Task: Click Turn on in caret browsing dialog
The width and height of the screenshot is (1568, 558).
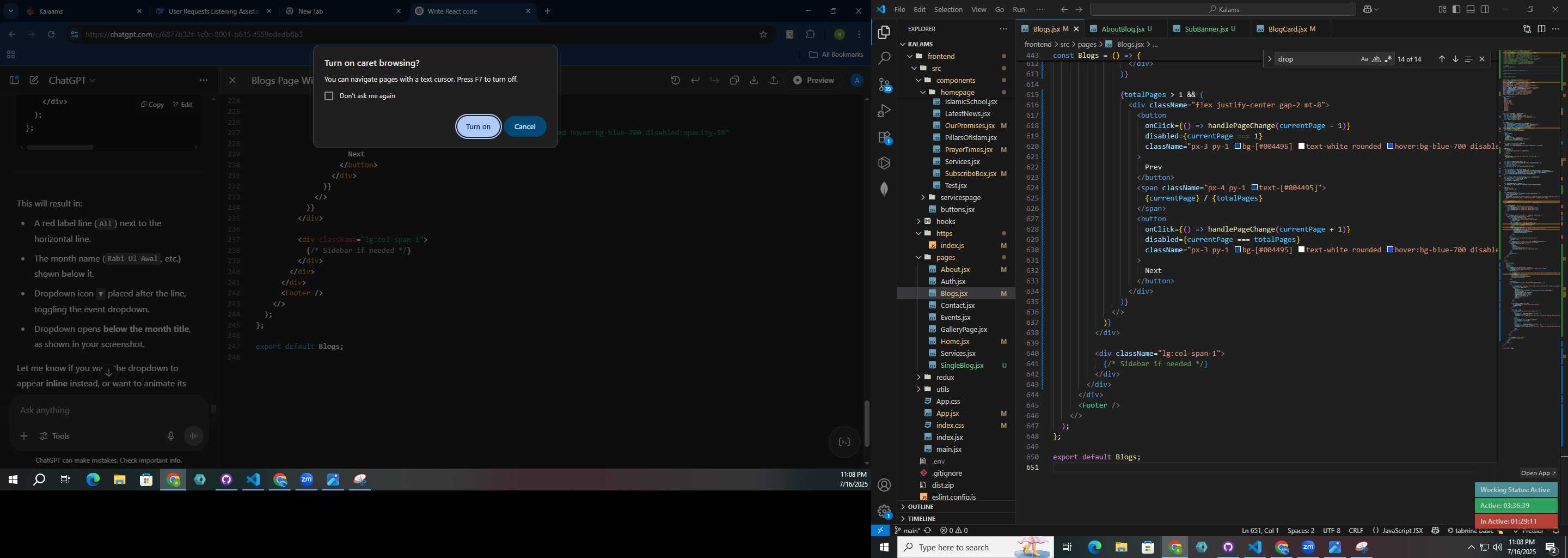Action: [x=479, y=127]
